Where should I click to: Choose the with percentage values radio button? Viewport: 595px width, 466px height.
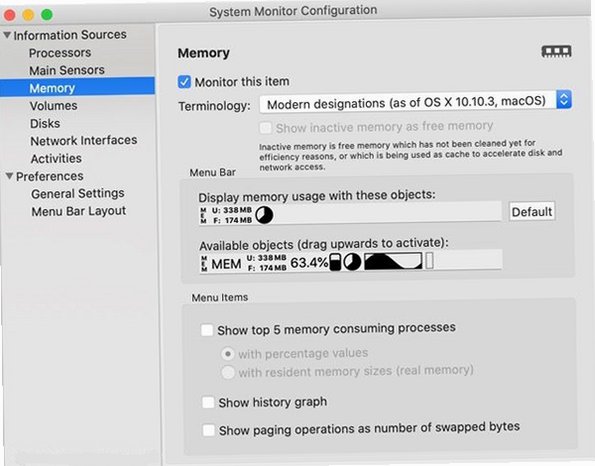pyautogui.click(x=227, y=354)
